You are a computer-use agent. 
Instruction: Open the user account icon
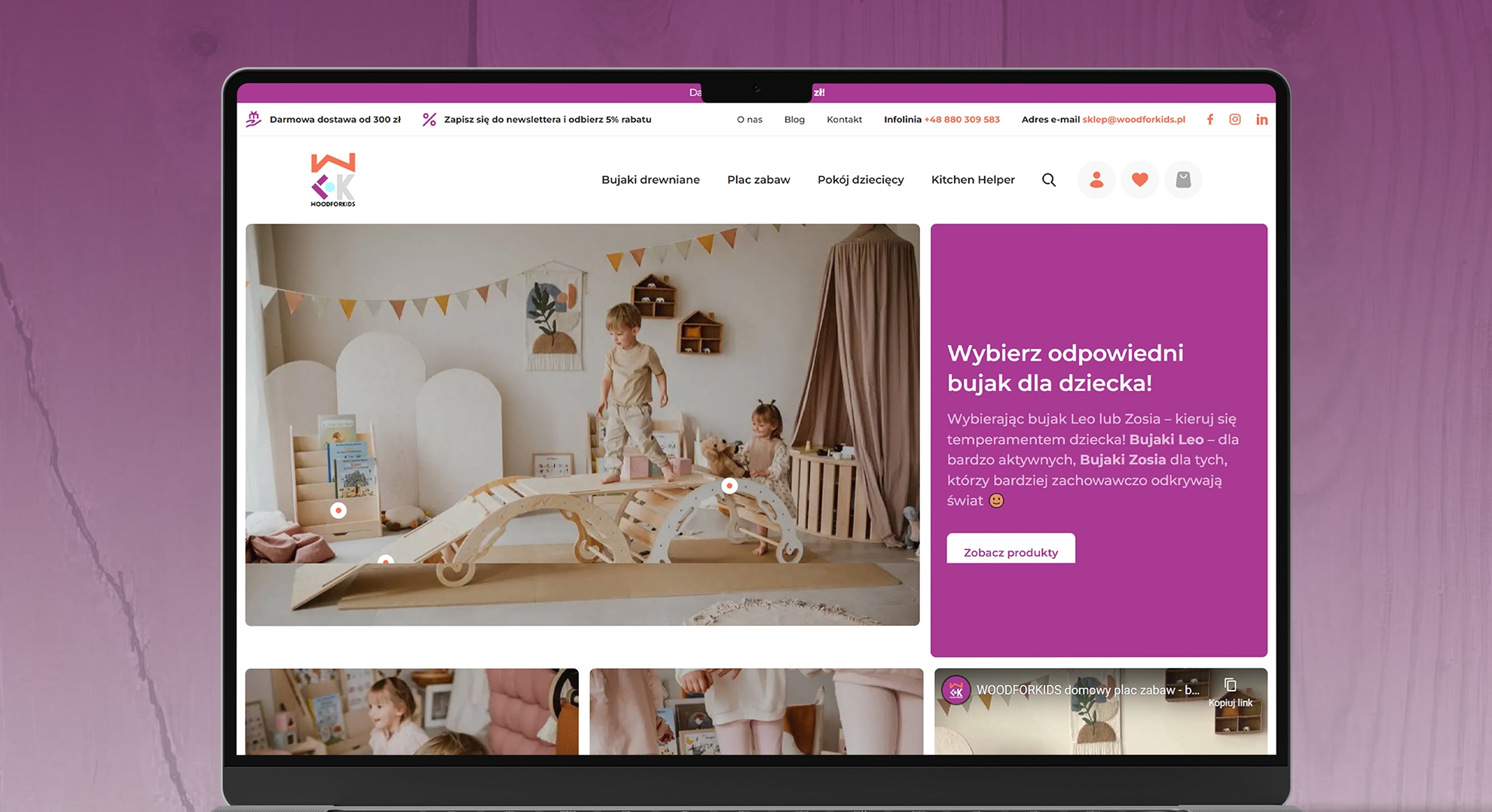point(1096,180)
